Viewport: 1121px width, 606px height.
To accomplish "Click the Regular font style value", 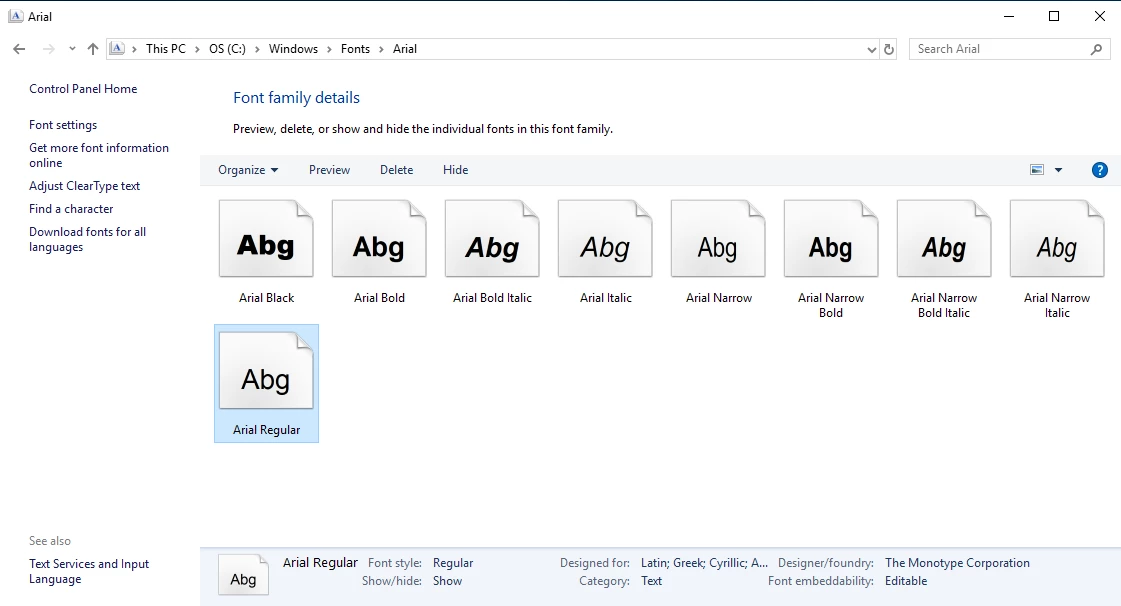I will pyautogui.click(x=453, y=563).
